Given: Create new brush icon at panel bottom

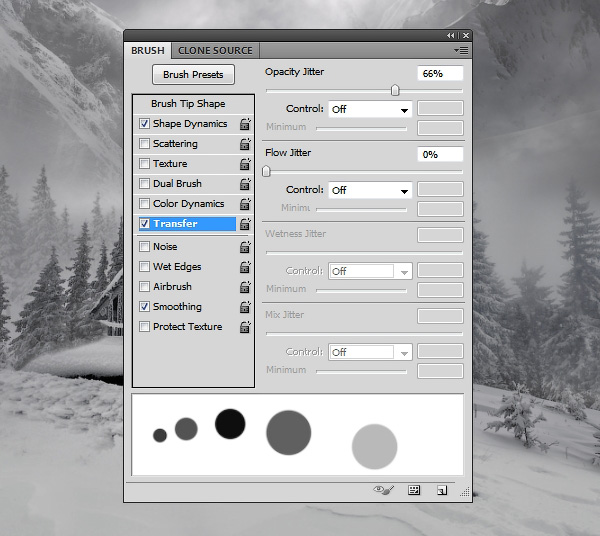Looking at the screenshot, I should (x=442, y=490).
